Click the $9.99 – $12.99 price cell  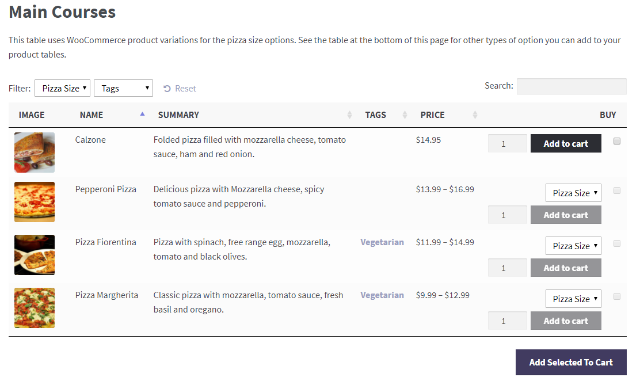pyautogui.click(x=442, y=295)
